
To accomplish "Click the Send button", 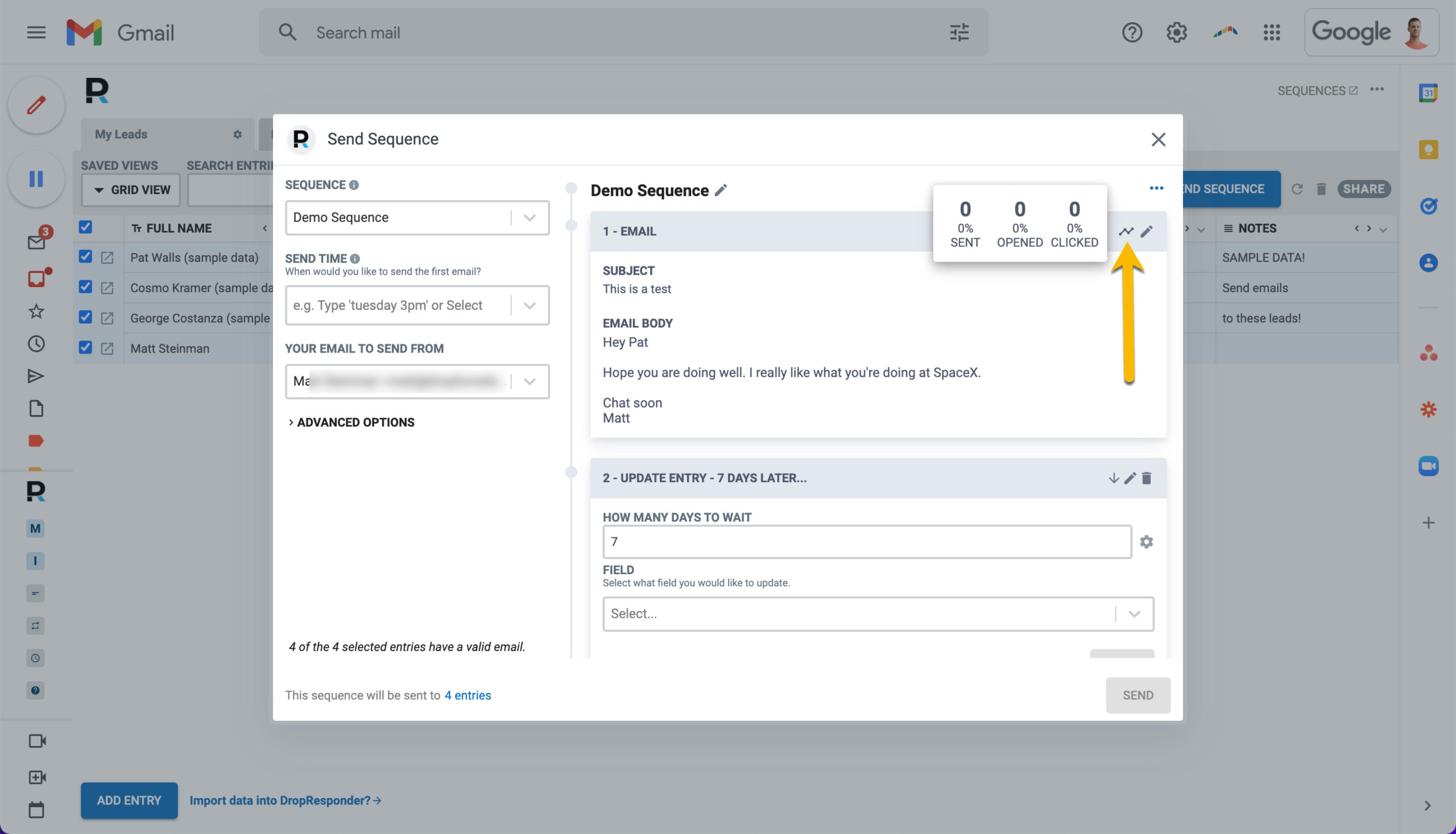I will click(1137, 695).
